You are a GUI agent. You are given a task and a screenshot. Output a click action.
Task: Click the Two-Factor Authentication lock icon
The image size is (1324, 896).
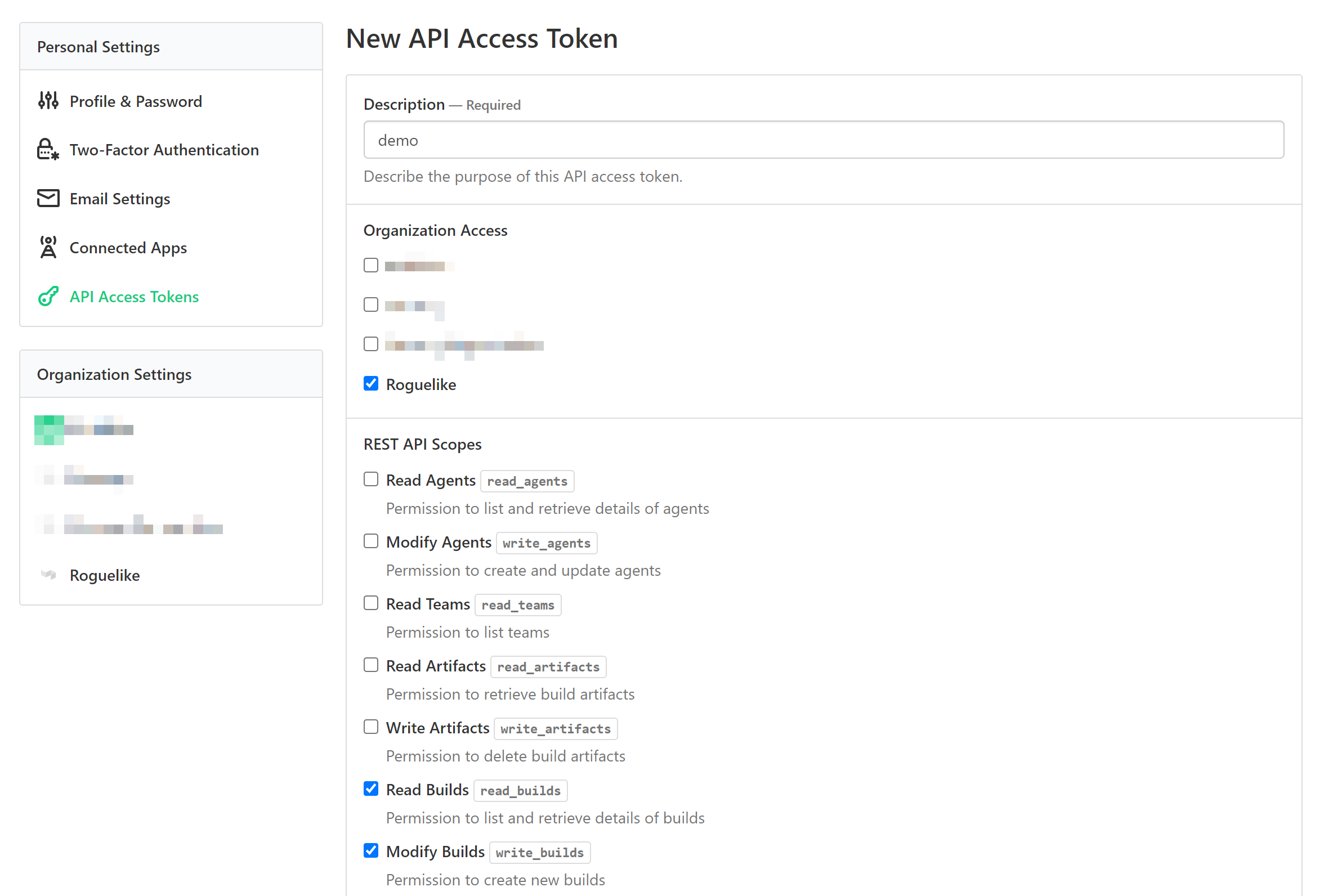tap(48, 149)
